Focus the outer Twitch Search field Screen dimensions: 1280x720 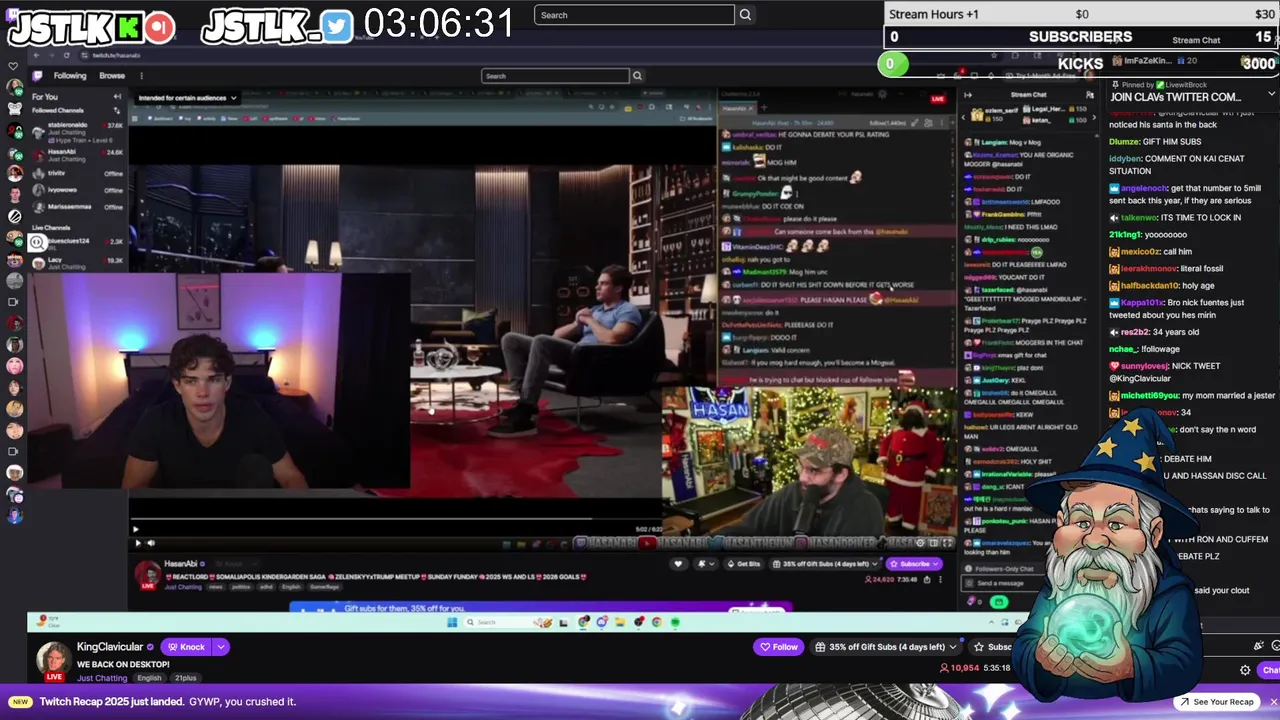click(634, 15)
